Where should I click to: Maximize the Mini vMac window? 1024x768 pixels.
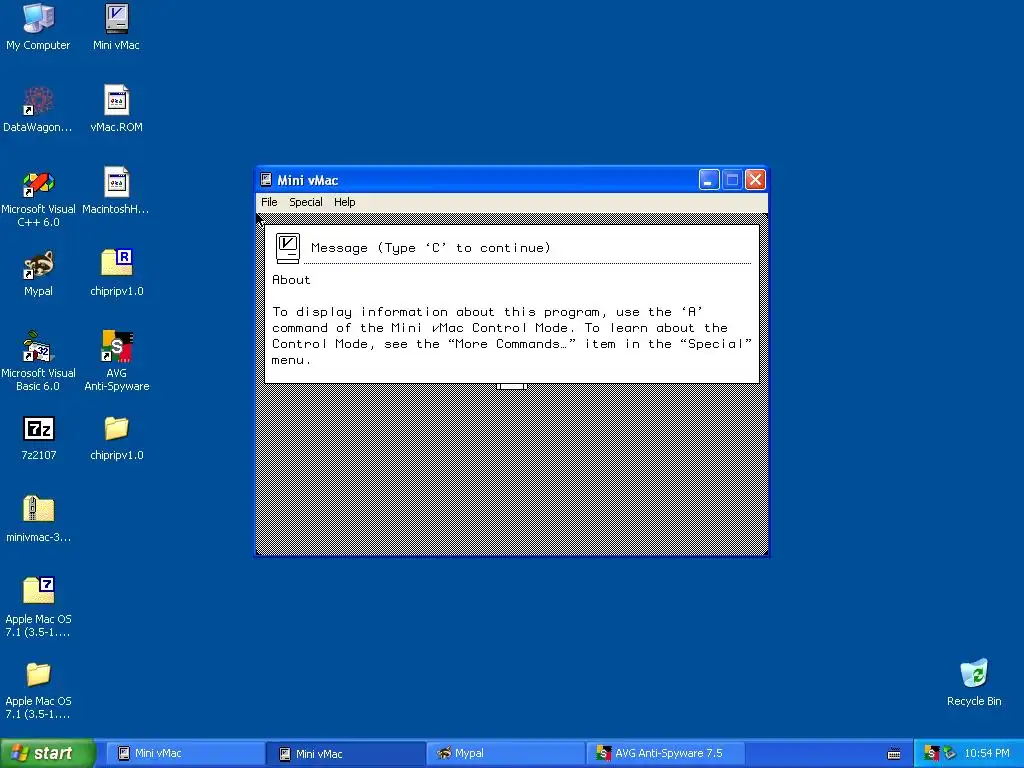coord(732,180)
